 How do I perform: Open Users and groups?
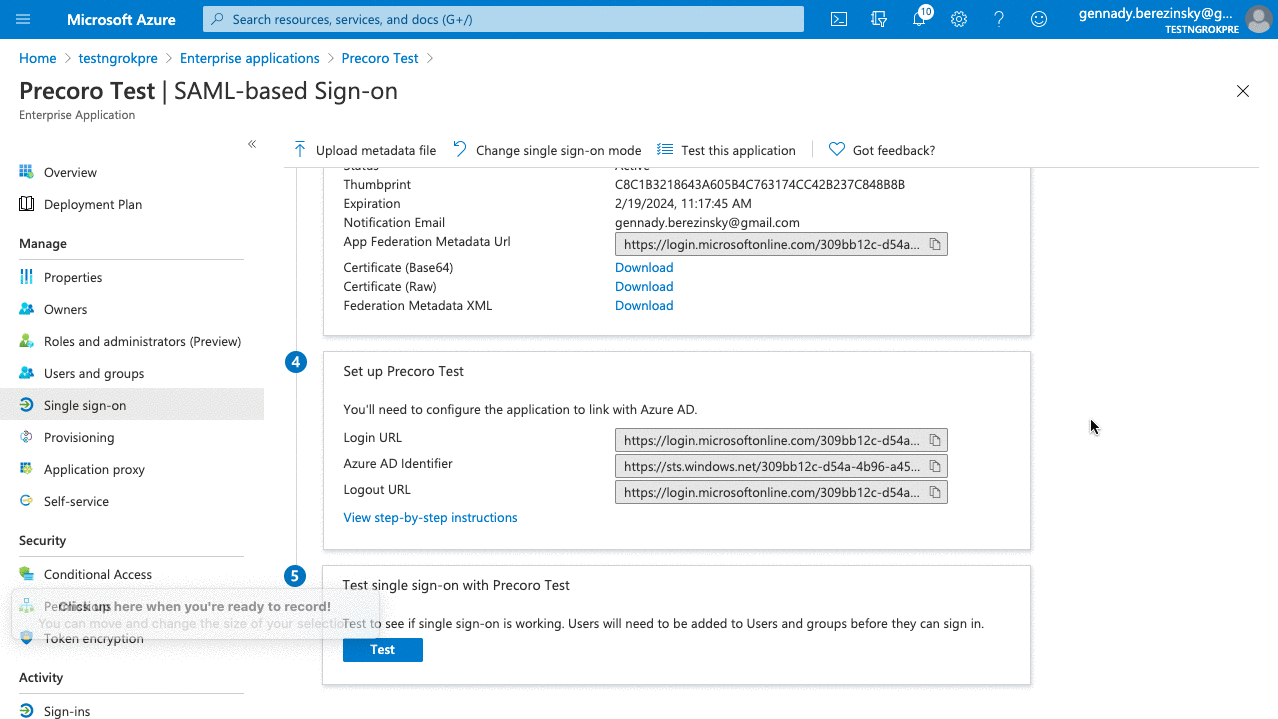pos(94,373)
